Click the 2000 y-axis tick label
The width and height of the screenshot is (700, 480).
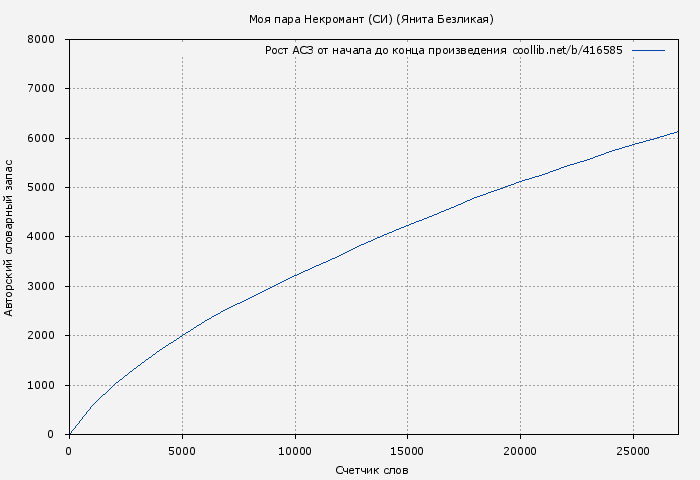pos(40,336)
